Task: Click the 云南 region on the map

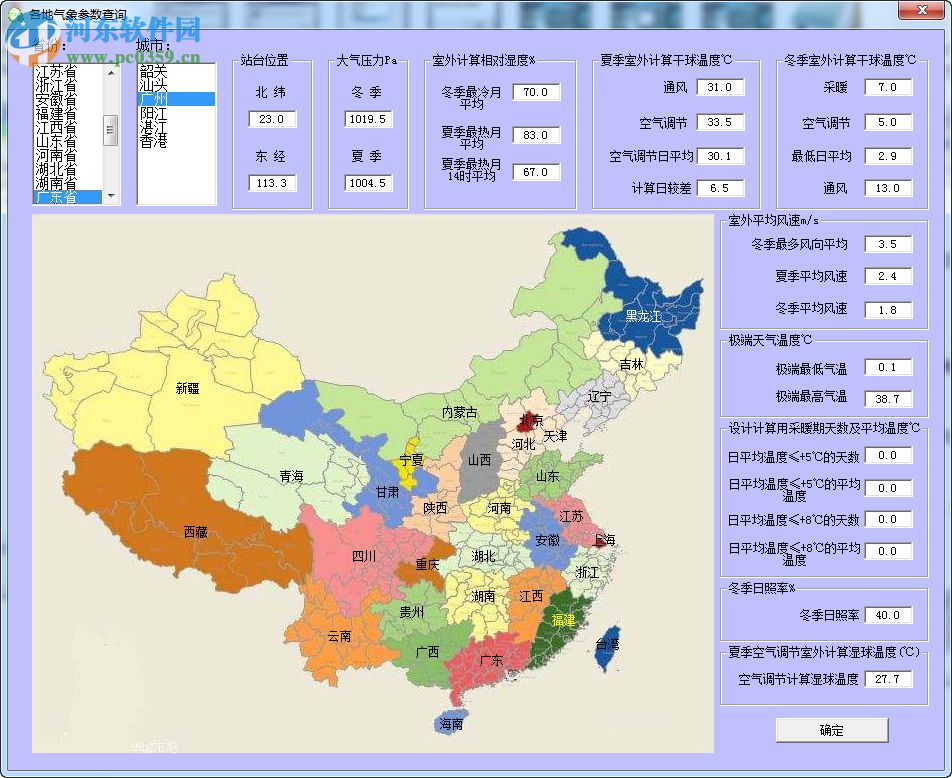Action: point(340,634)
